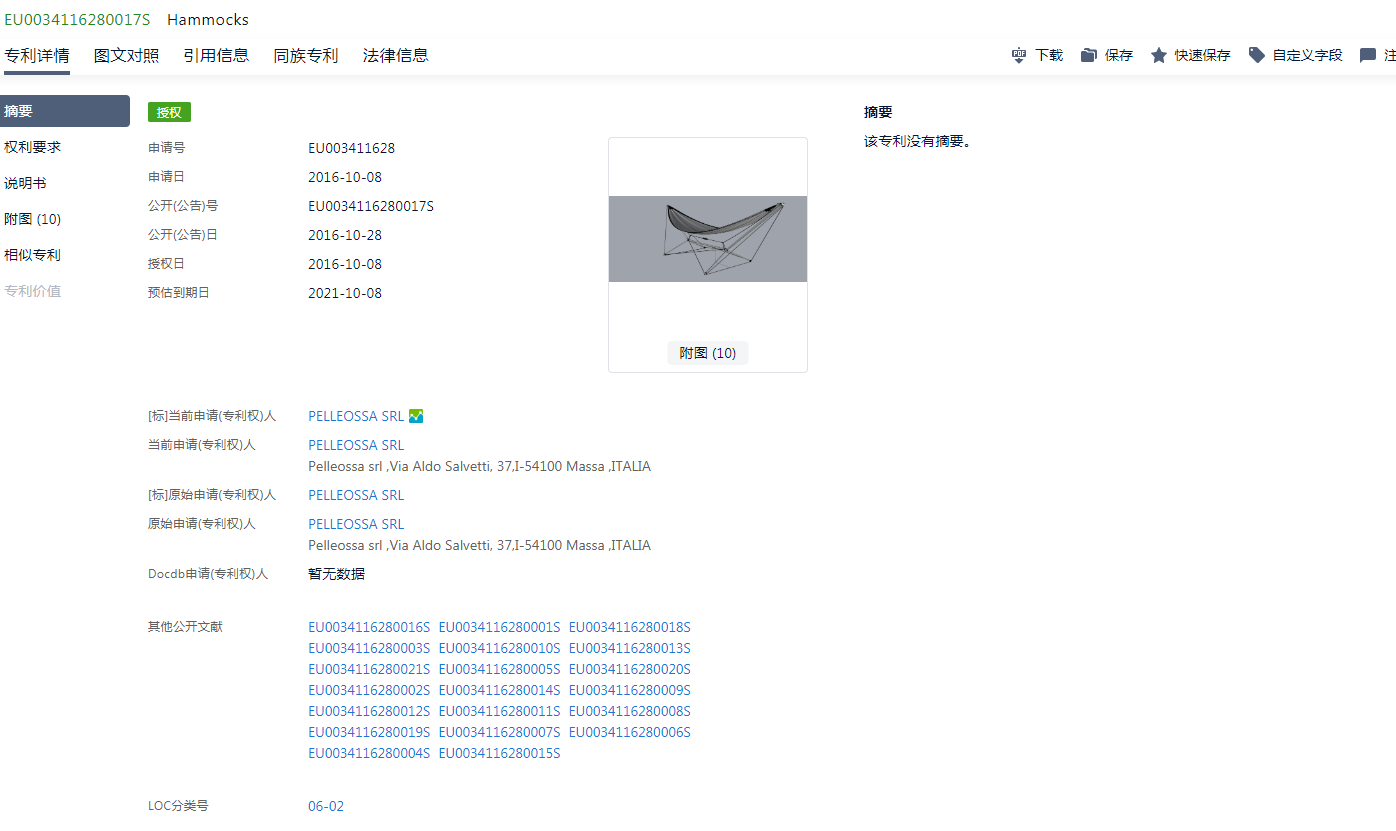Screen dimensions: 1396x831
Task: Open LOC classification 06-02 link
Action: point(326,806)
